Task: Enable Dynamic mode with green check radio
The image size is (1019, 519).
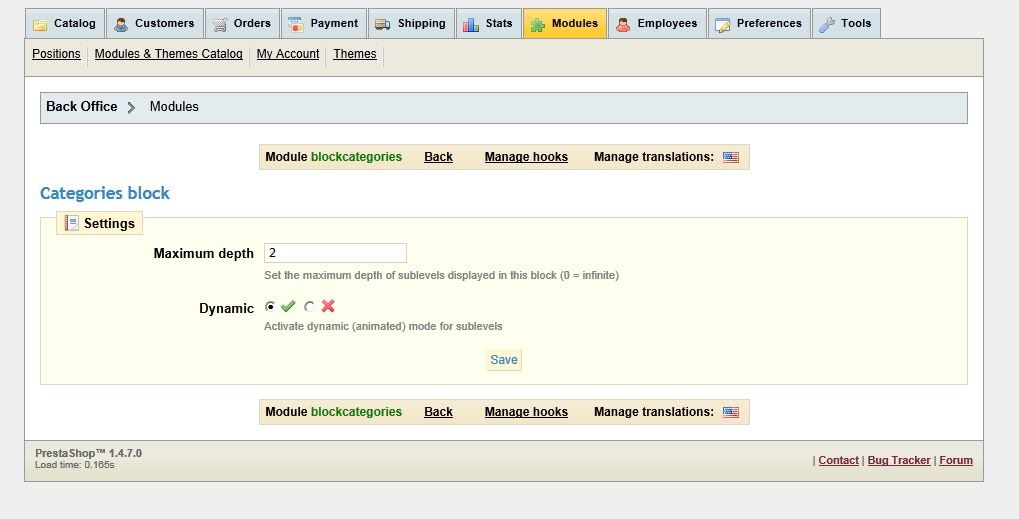Action: [x=270, y=307]
